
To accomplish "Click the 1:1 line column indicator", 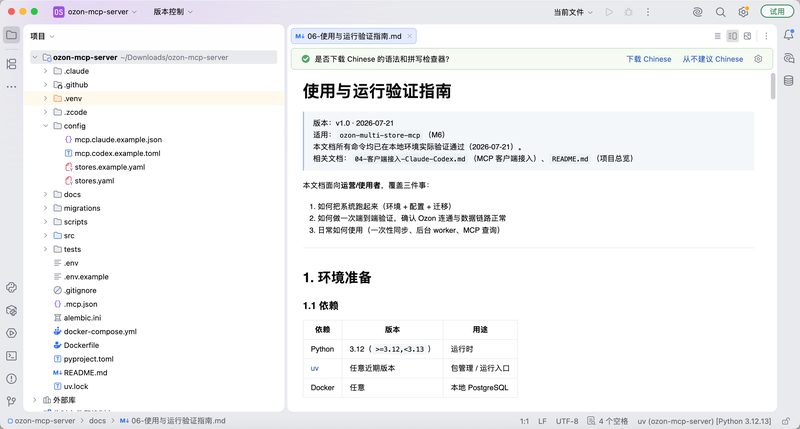I will pos(524,421).
